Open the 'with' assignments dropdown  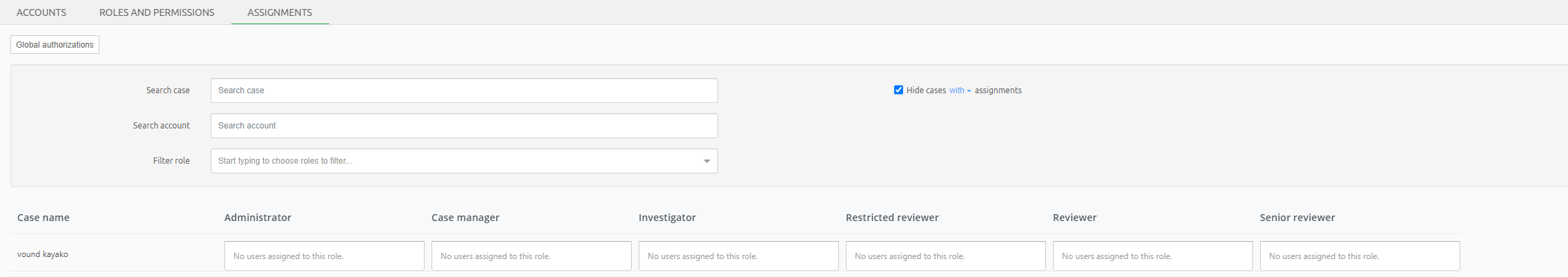[960, 90]
